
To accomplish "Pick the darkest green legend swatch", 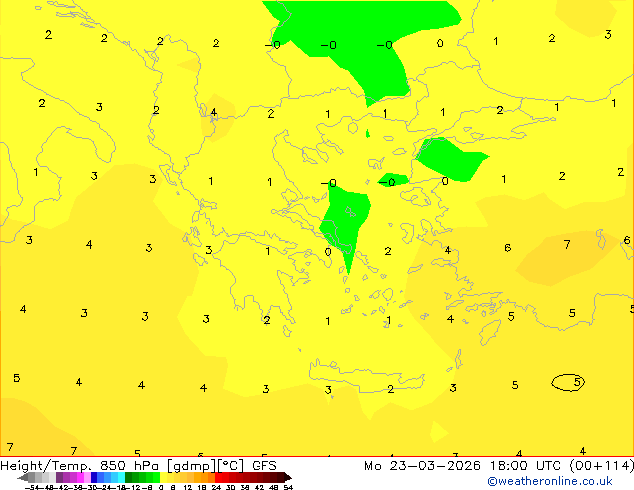I will pyautogui.click(x=129, y=477).
